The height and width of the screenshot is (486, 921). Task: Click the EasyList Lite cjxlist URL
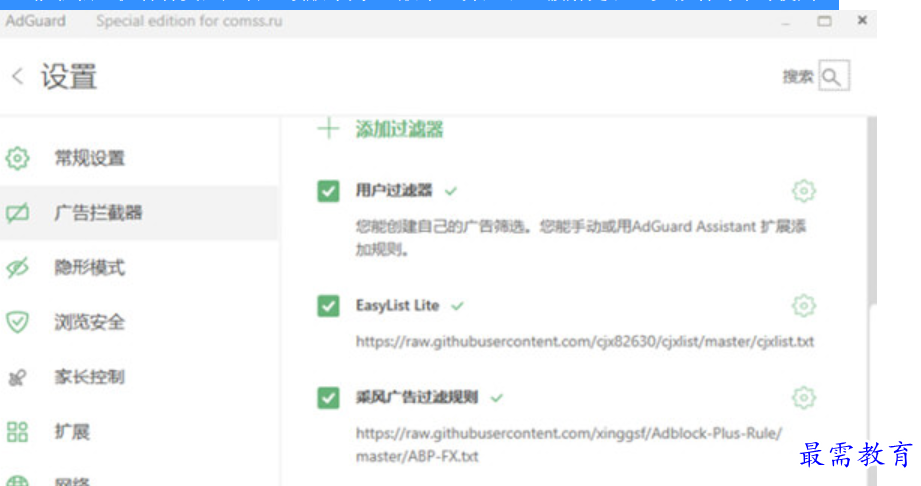[585, 341]
